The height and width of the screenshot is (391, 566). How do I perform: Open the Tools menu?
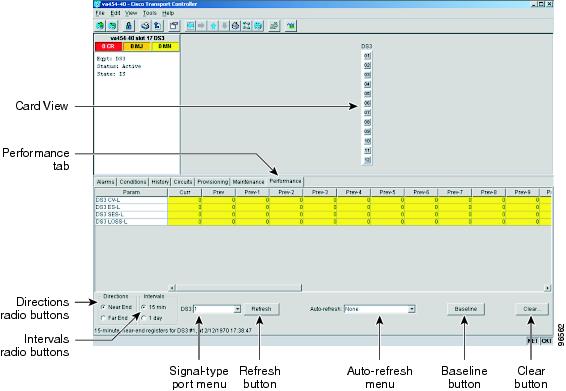(x=149, y=13)
